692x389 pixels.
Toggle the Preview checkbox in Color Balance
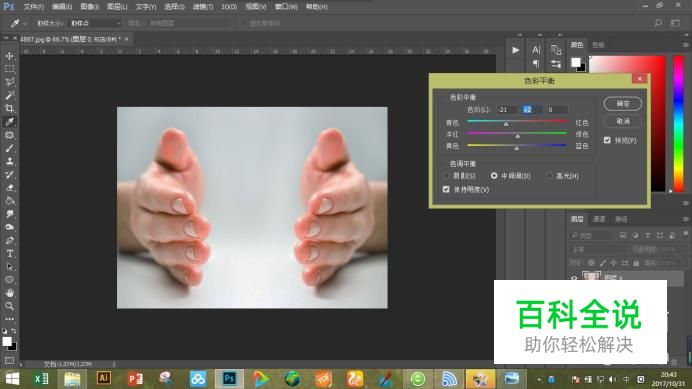607,140
